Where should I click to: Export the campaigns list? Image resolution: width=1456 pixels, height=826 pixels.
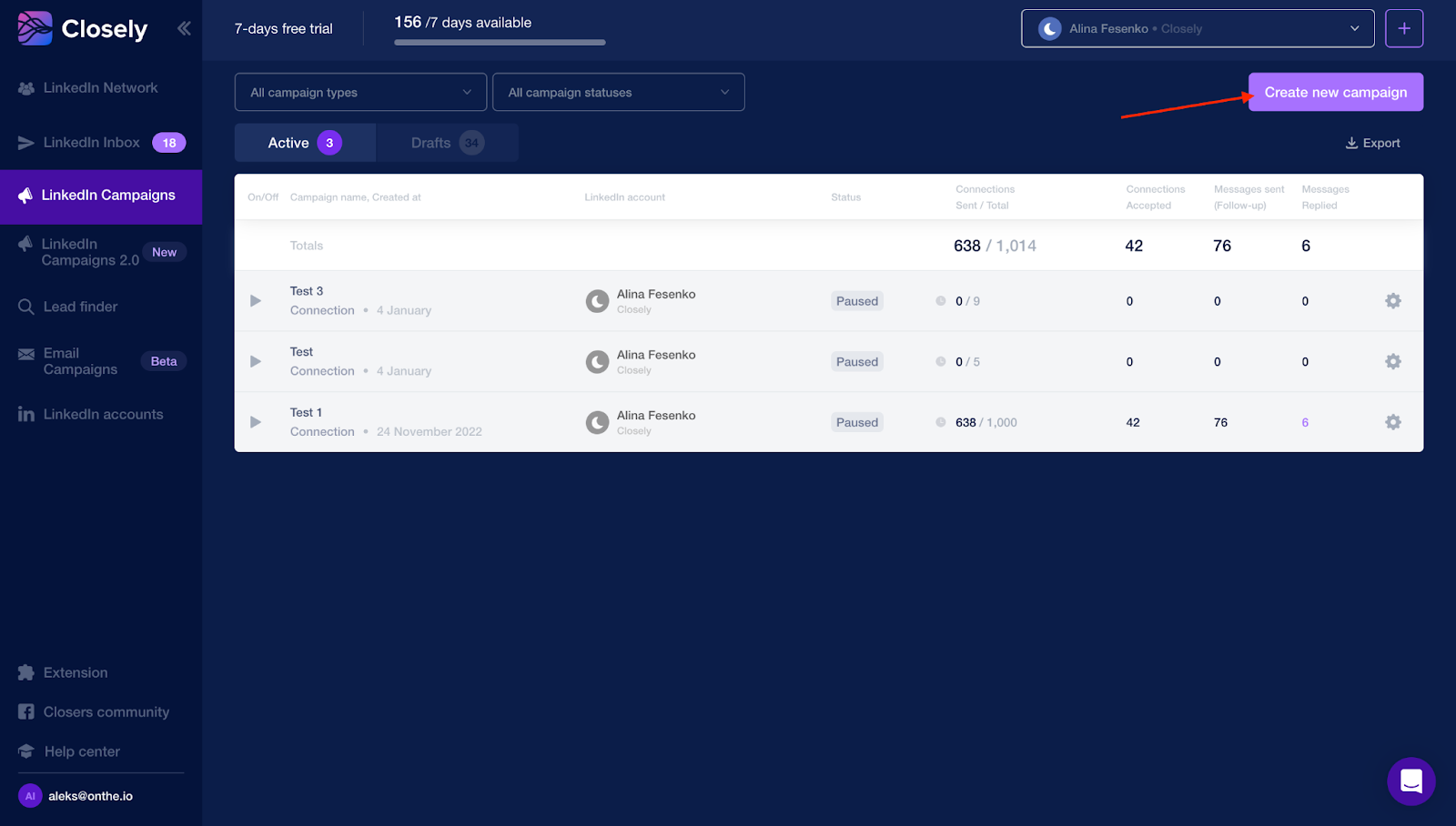click(1373, 143)
